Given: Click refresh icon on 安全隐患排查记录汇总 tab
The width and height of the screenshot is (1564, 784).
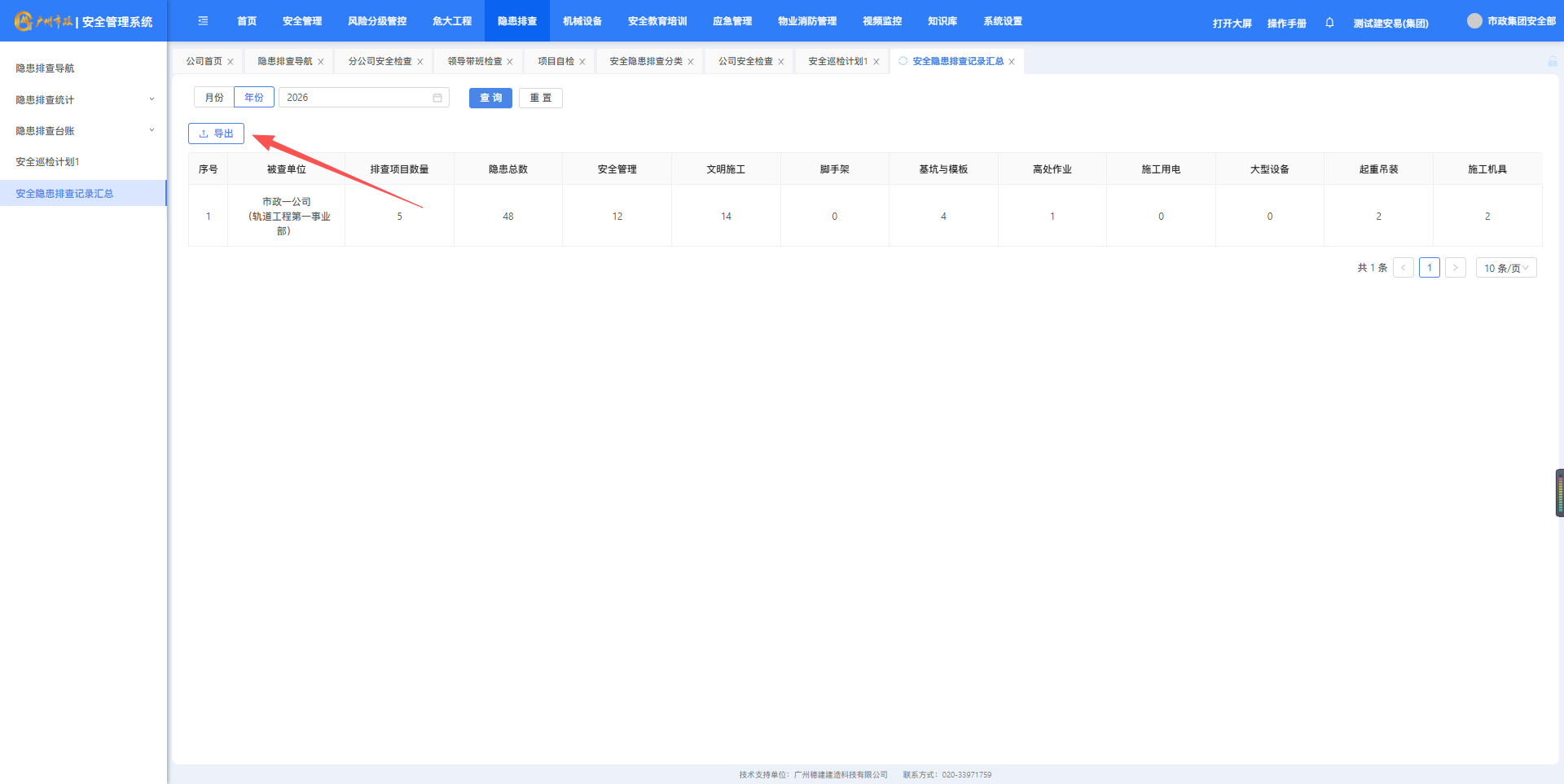Looking at the screenshot, I should click(x=903, y=61).
